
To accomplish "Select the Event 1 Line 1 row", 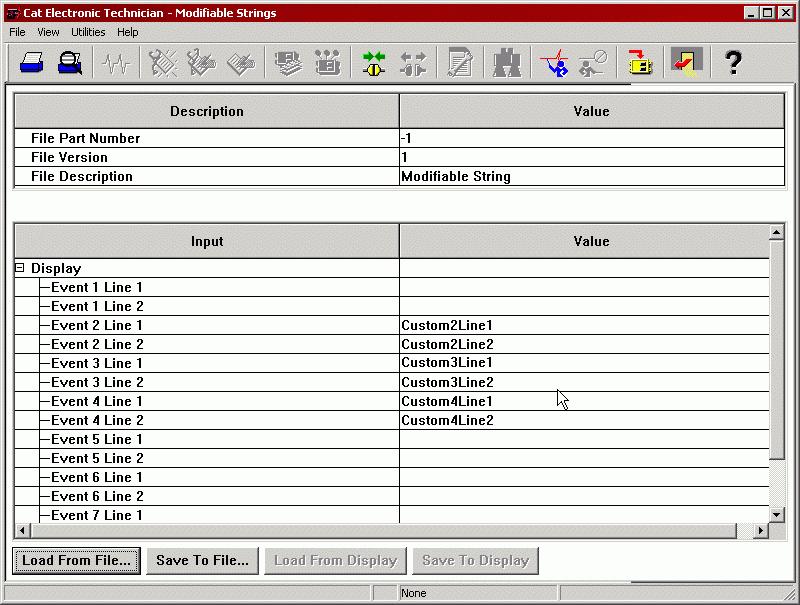I will click(x=392, y=287).
